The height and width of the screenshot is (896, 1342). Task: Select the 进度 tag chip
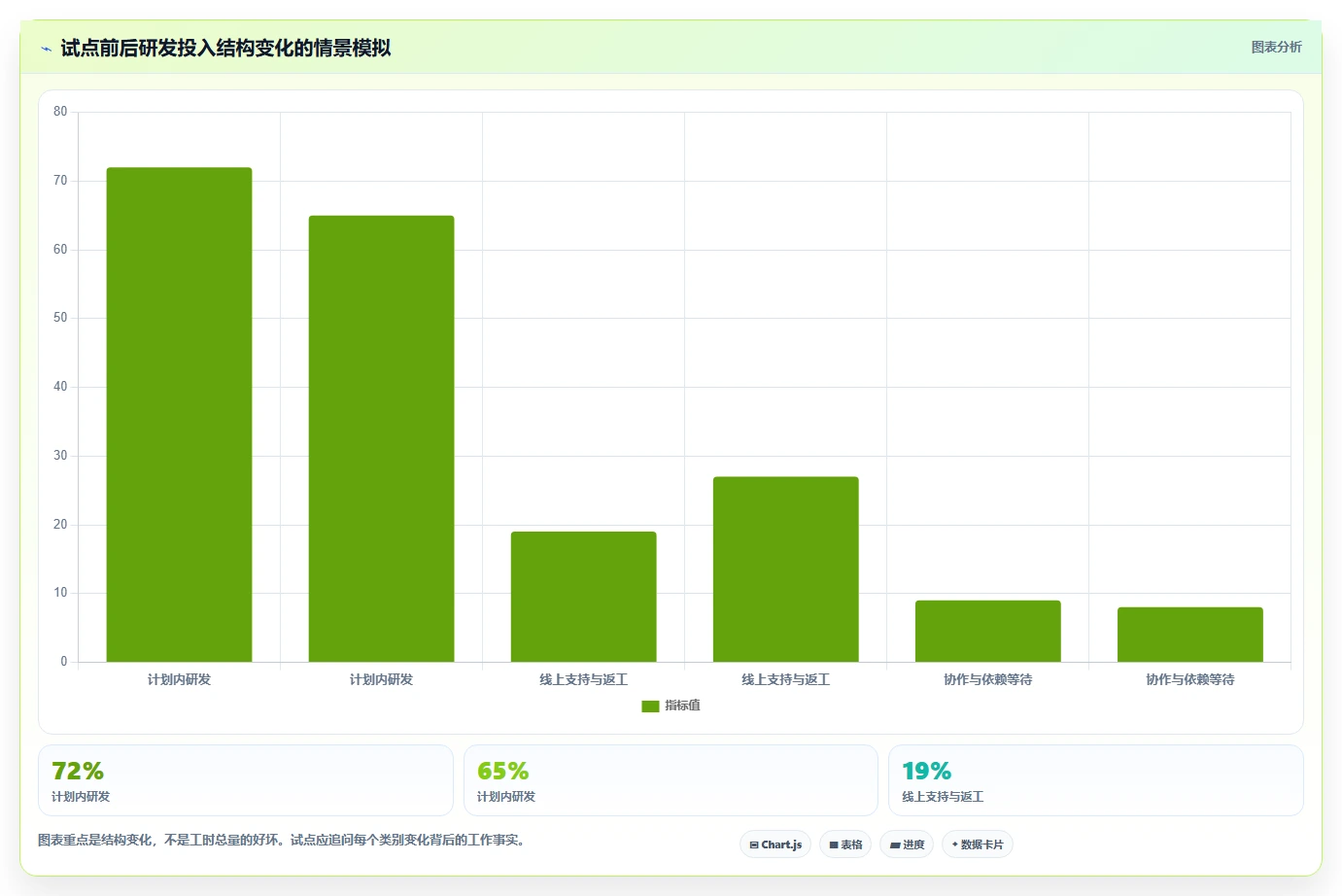907,844
